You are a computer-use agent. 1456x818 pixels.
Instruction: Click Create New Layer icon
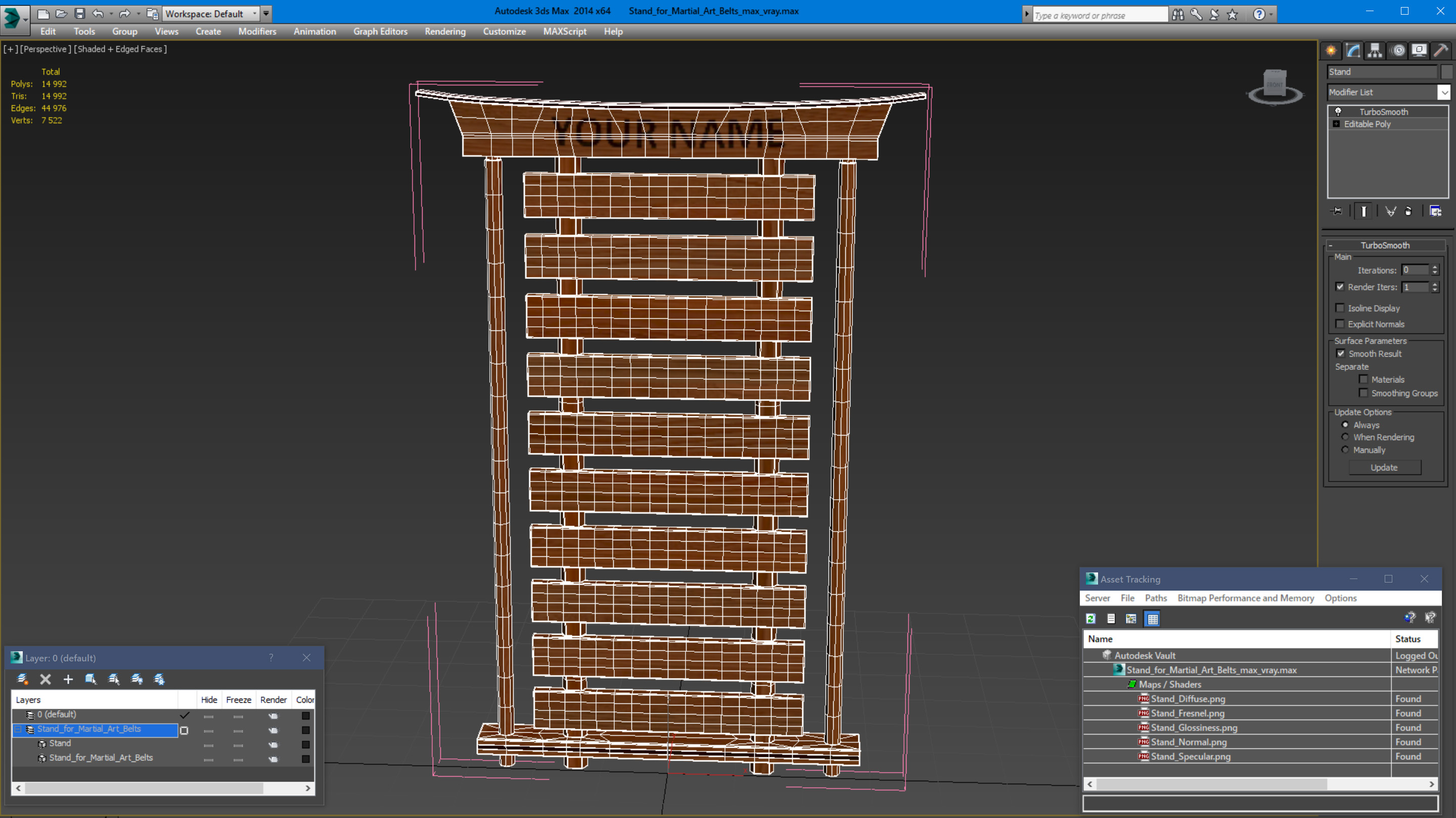23,679
